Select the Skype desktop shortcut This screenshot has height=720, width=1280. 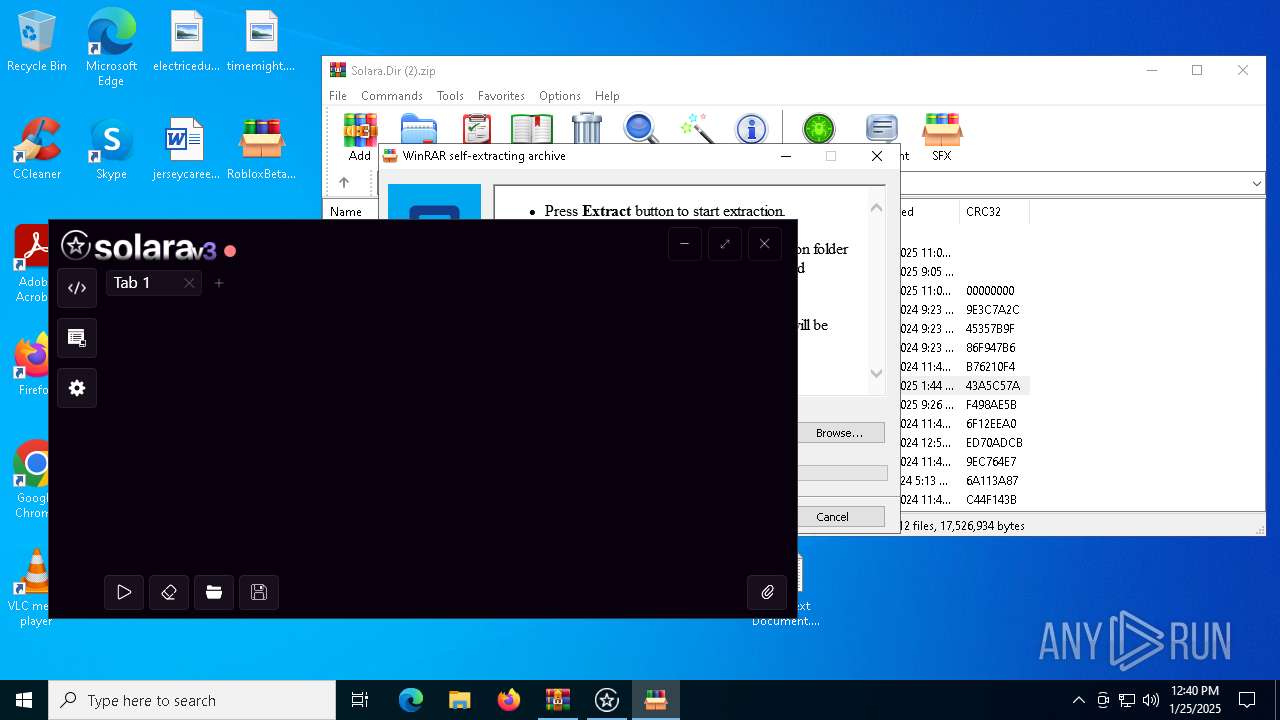(111, 148)
